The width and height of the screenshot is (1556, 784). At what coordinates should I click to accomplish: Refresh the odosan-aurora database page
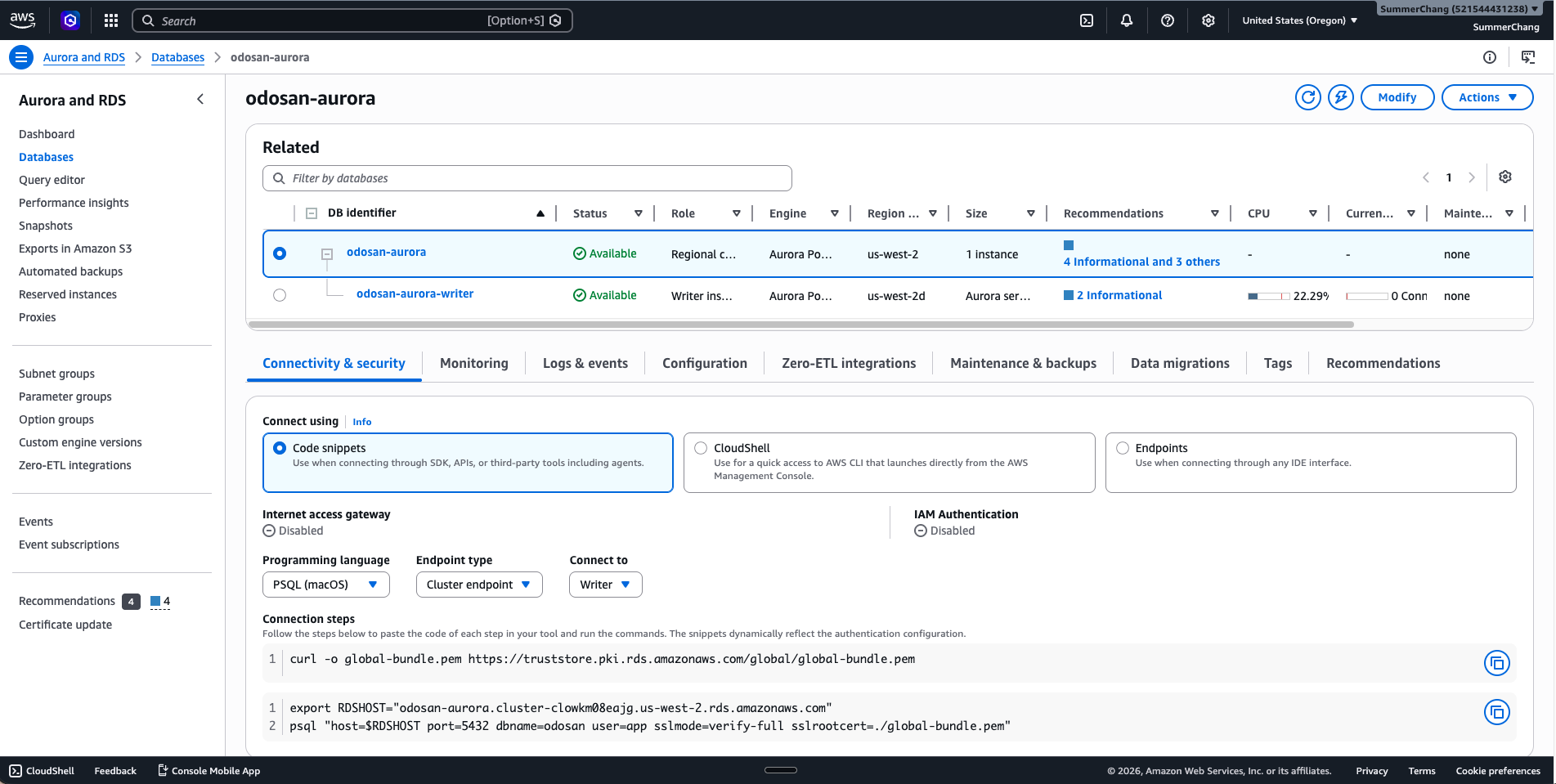[x=1308, y=97]
